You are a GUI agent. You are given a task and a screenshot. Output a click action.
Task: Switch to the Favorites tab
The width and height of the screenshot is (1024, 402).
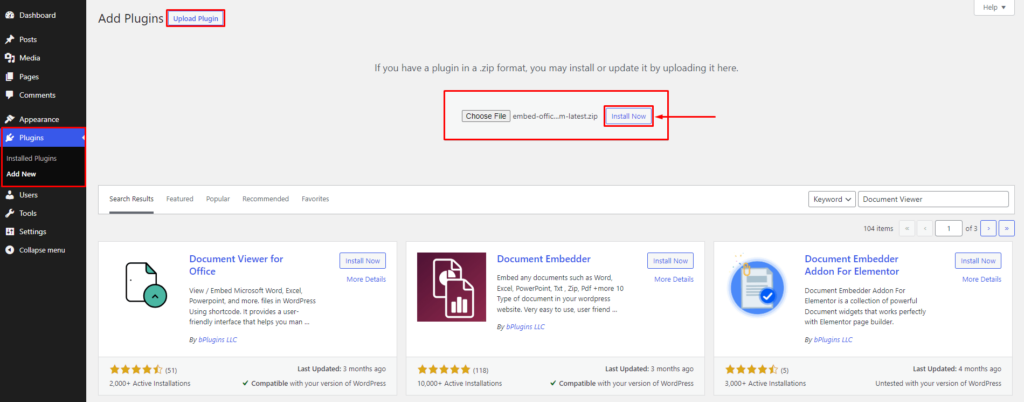click(315, 199)
